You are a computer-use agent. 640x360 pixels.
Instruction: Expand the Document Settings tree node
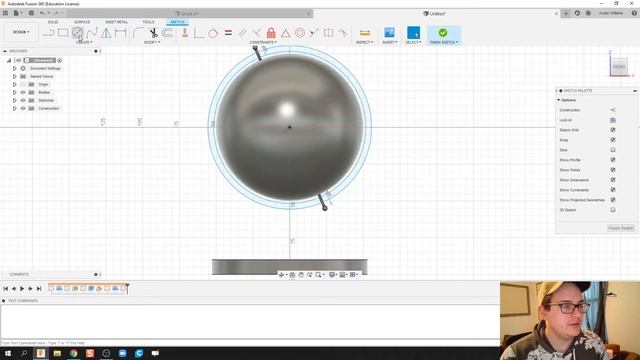pos(14,69)
